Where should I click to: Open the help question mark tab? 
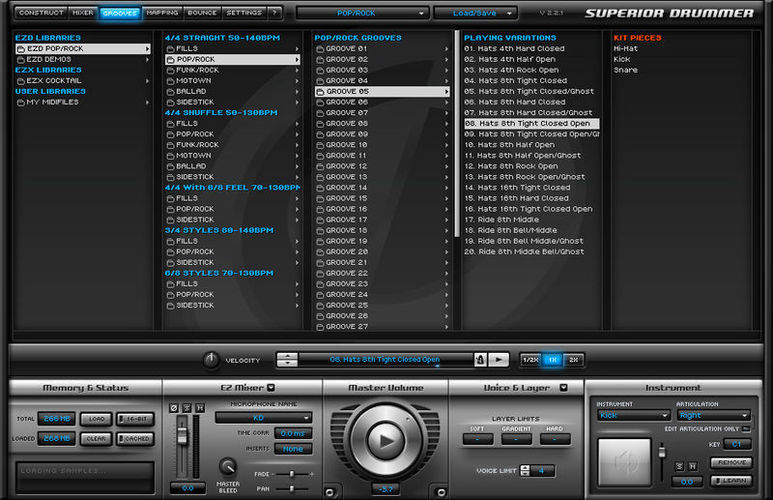pos(275,13)
